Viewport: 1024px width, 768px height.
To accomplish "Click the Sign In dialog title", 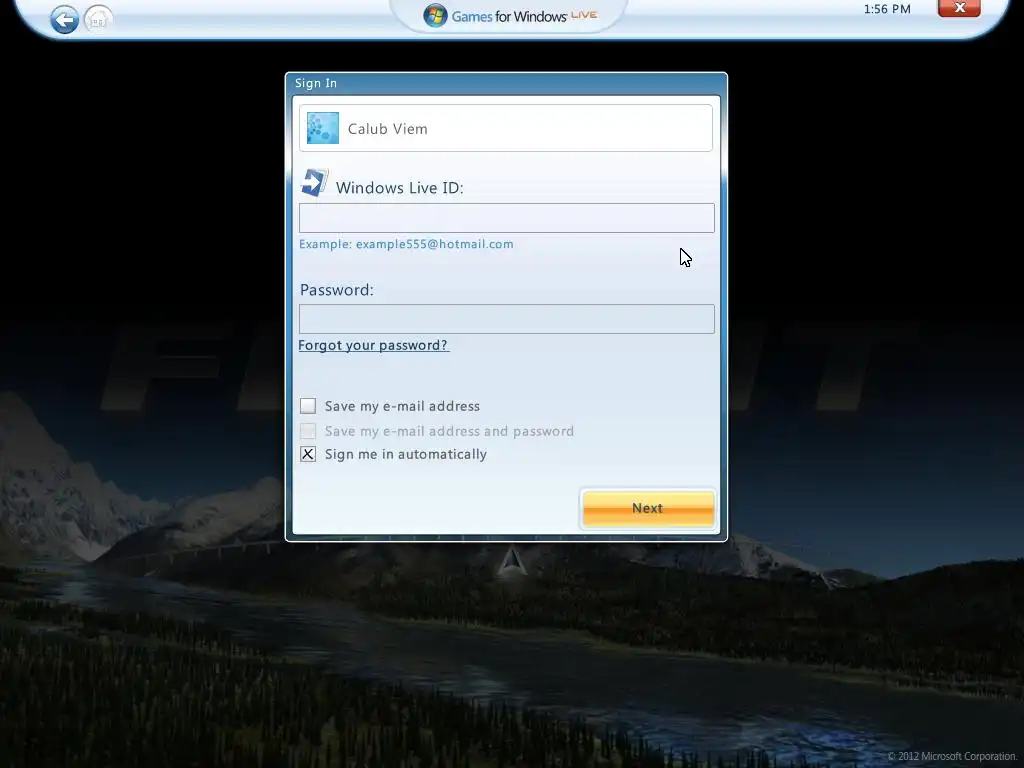I will tap(315, 83).
